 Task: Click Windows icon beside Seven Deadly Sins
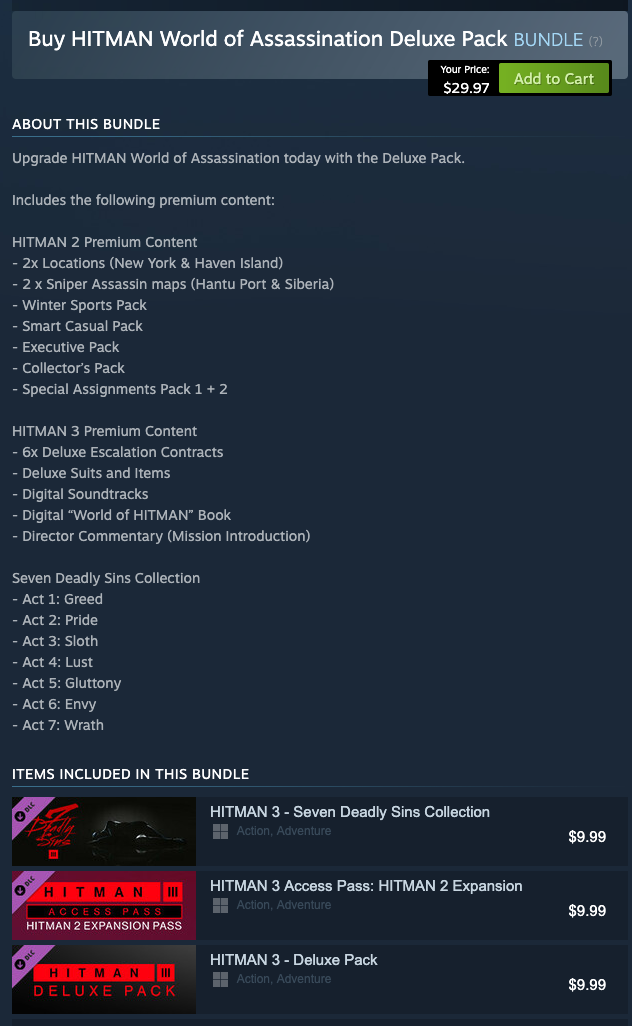click(220, 831)
